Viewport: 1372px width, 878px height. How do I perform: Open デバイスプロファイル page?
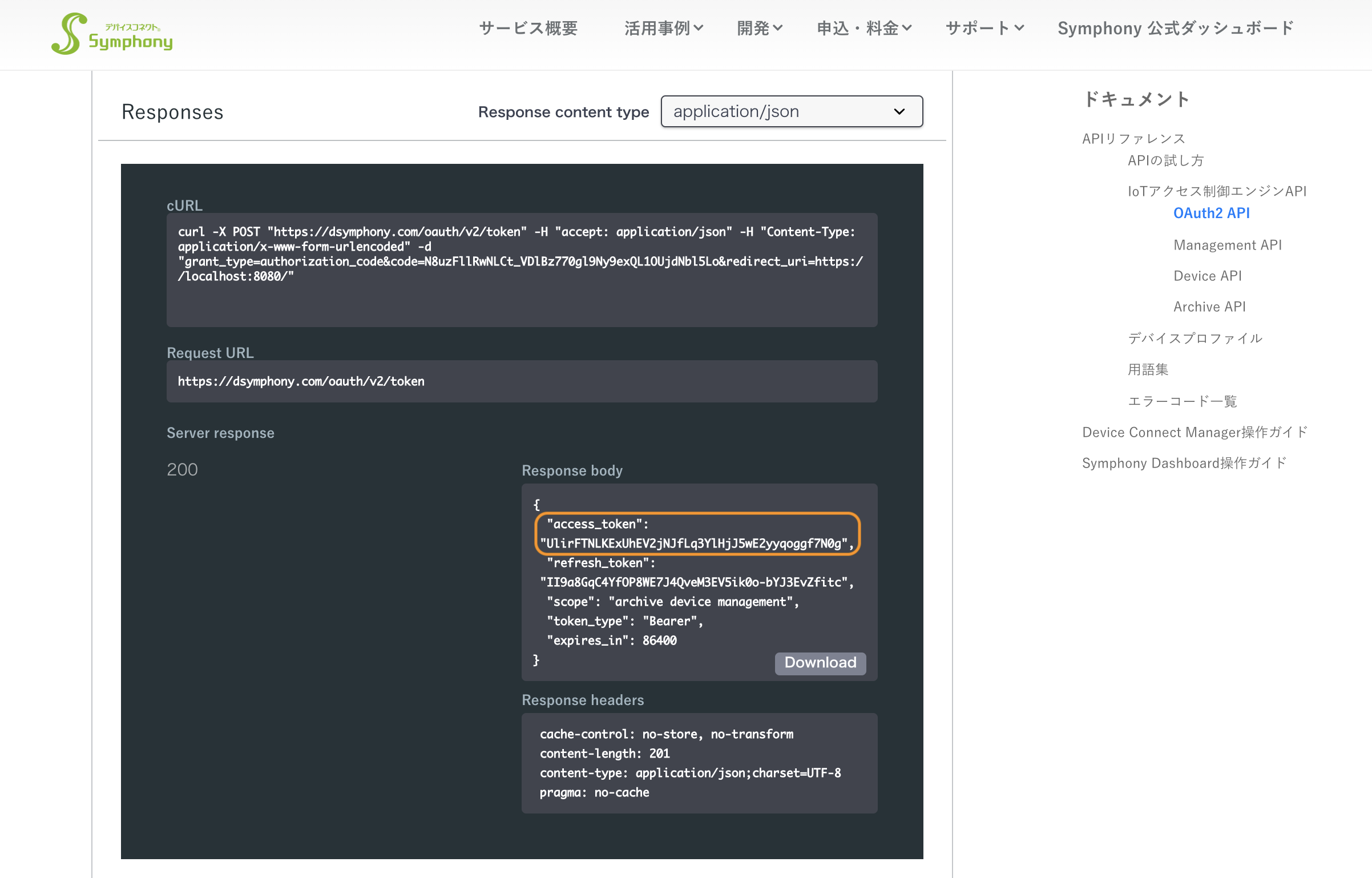click(1195, 338)
